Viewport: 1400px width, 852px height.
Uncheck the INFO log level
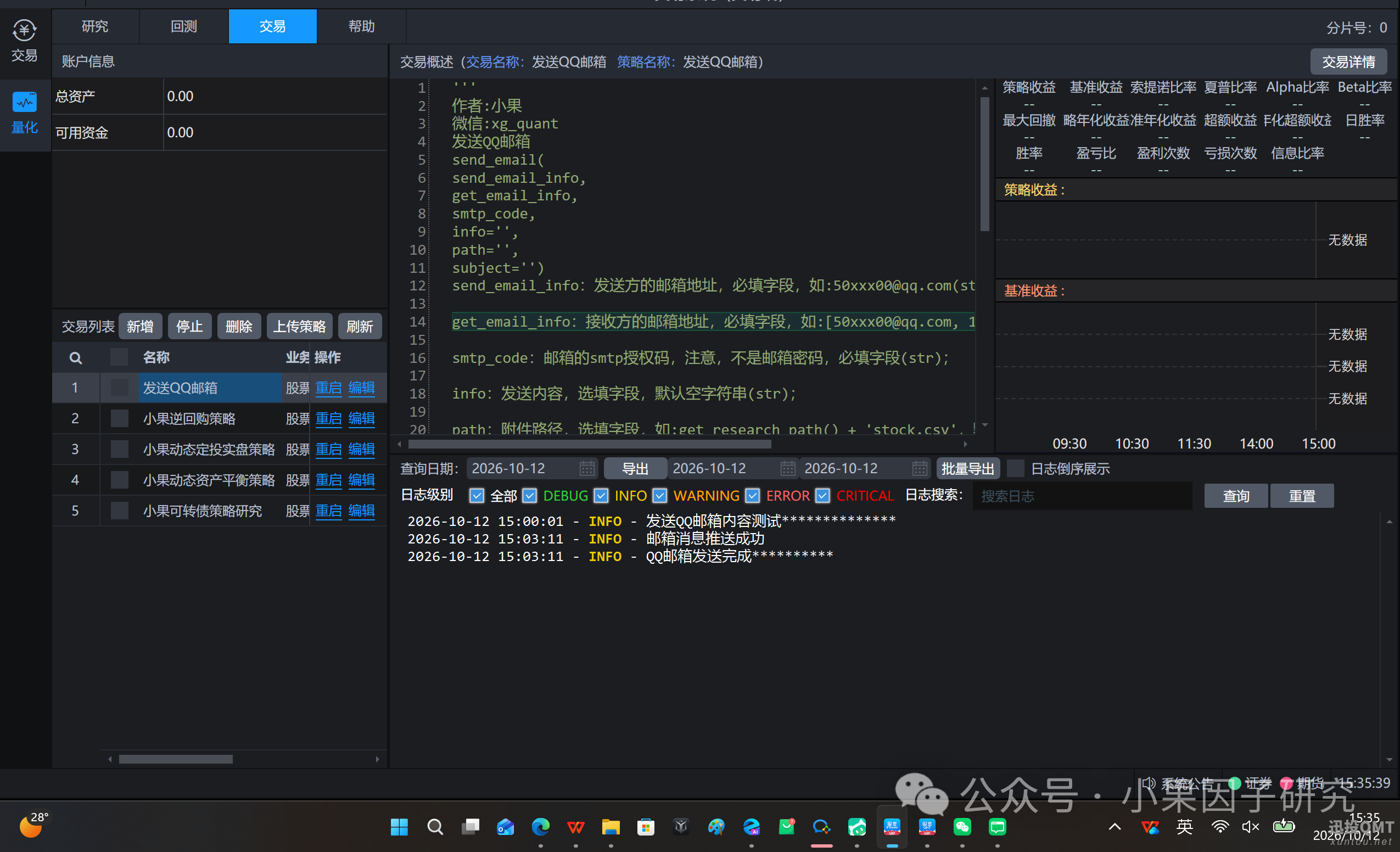pos(601,496)
